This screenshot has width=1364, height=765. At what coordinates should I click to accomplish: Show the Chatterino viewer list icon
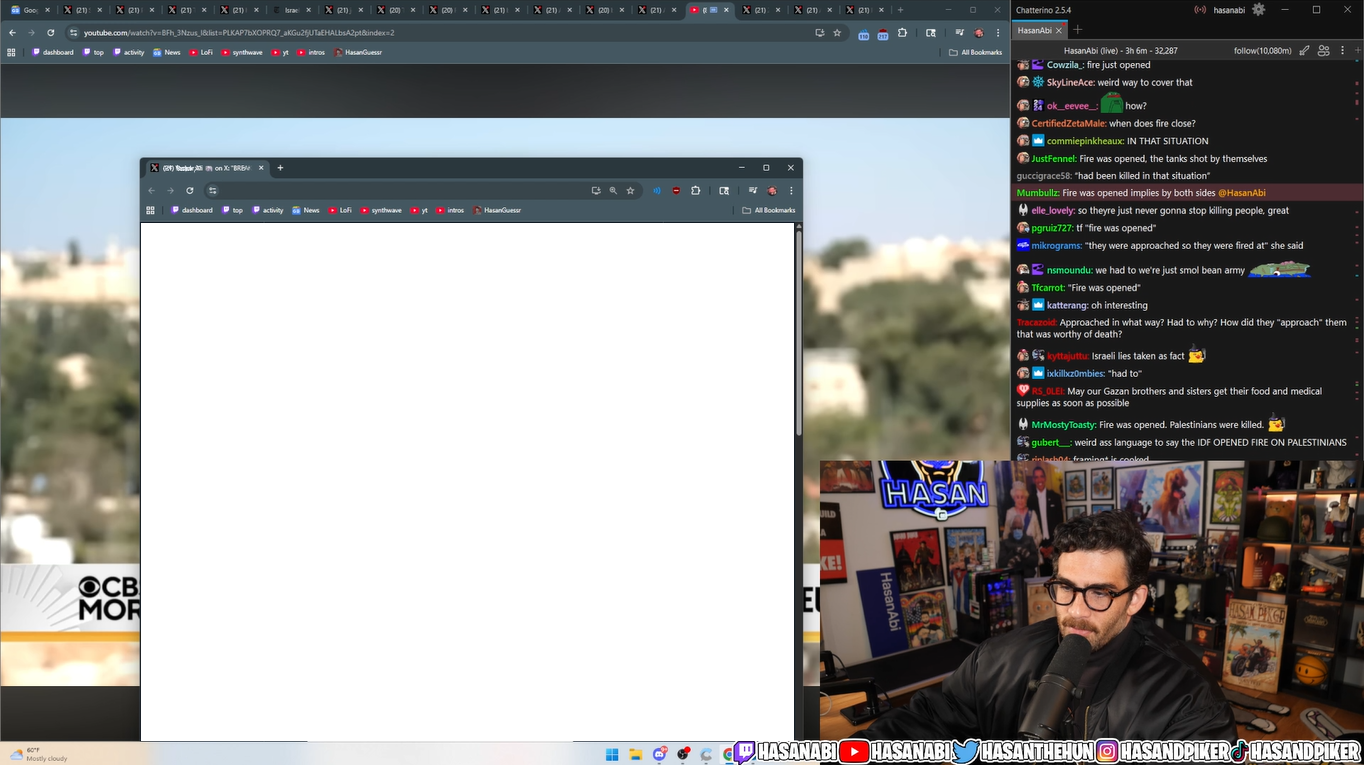click(x=1324, y=50)
